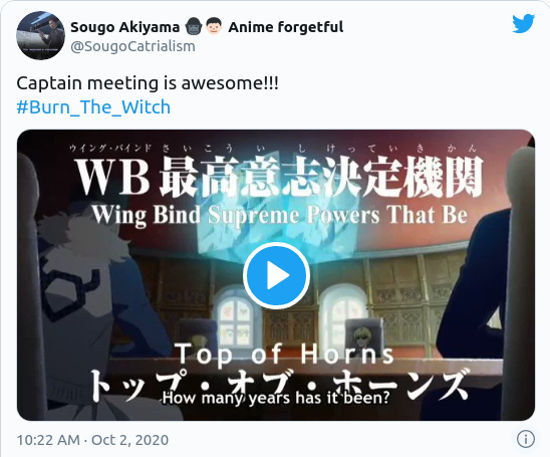Open the tweet info icon

pos(525,439)
